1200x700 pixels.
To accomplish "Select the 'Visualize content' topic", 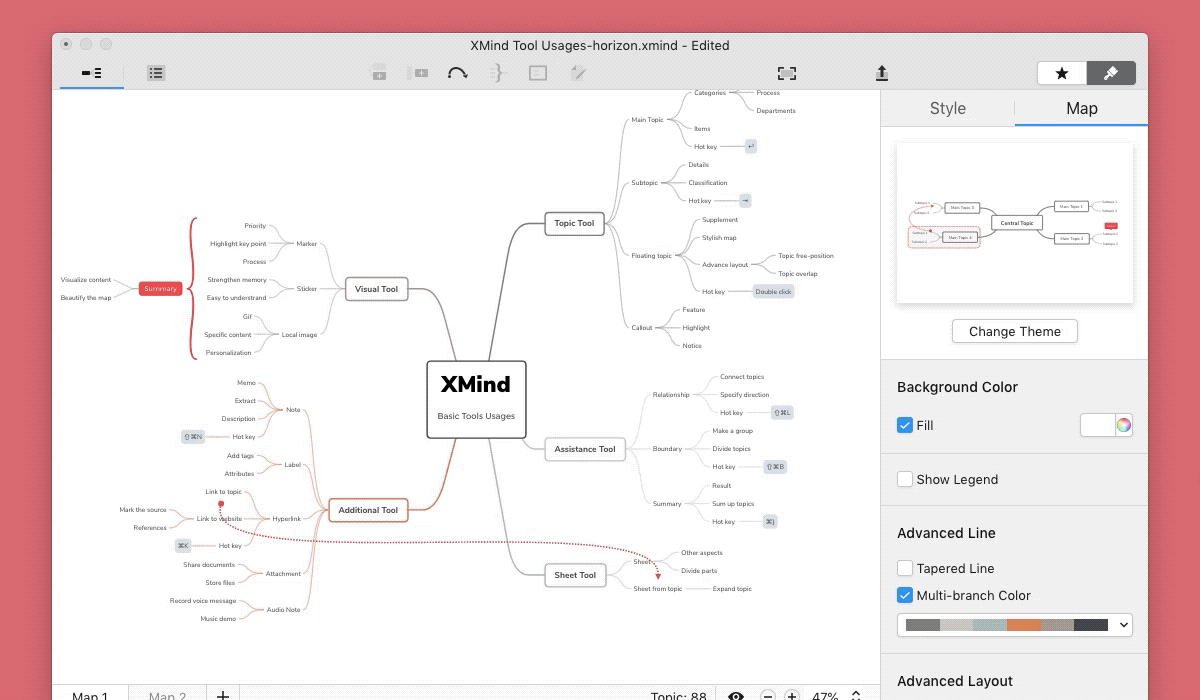I will (86, 280).
